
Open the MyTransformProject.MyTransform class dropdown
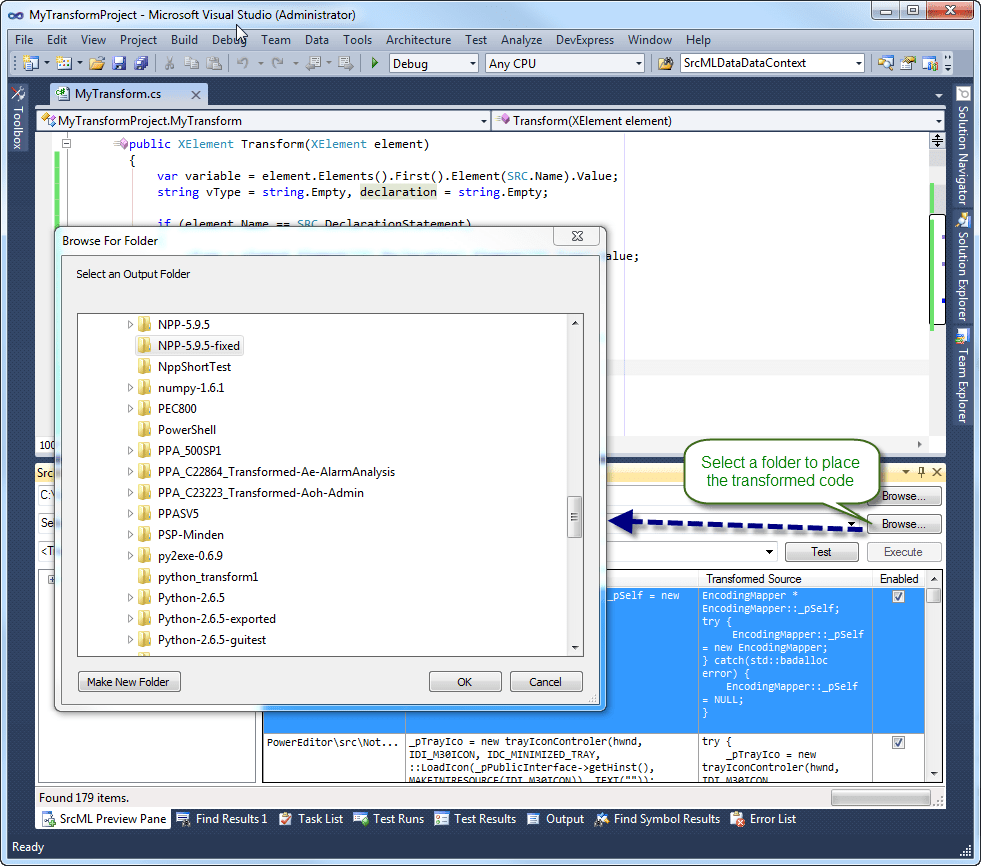point(484,121)
